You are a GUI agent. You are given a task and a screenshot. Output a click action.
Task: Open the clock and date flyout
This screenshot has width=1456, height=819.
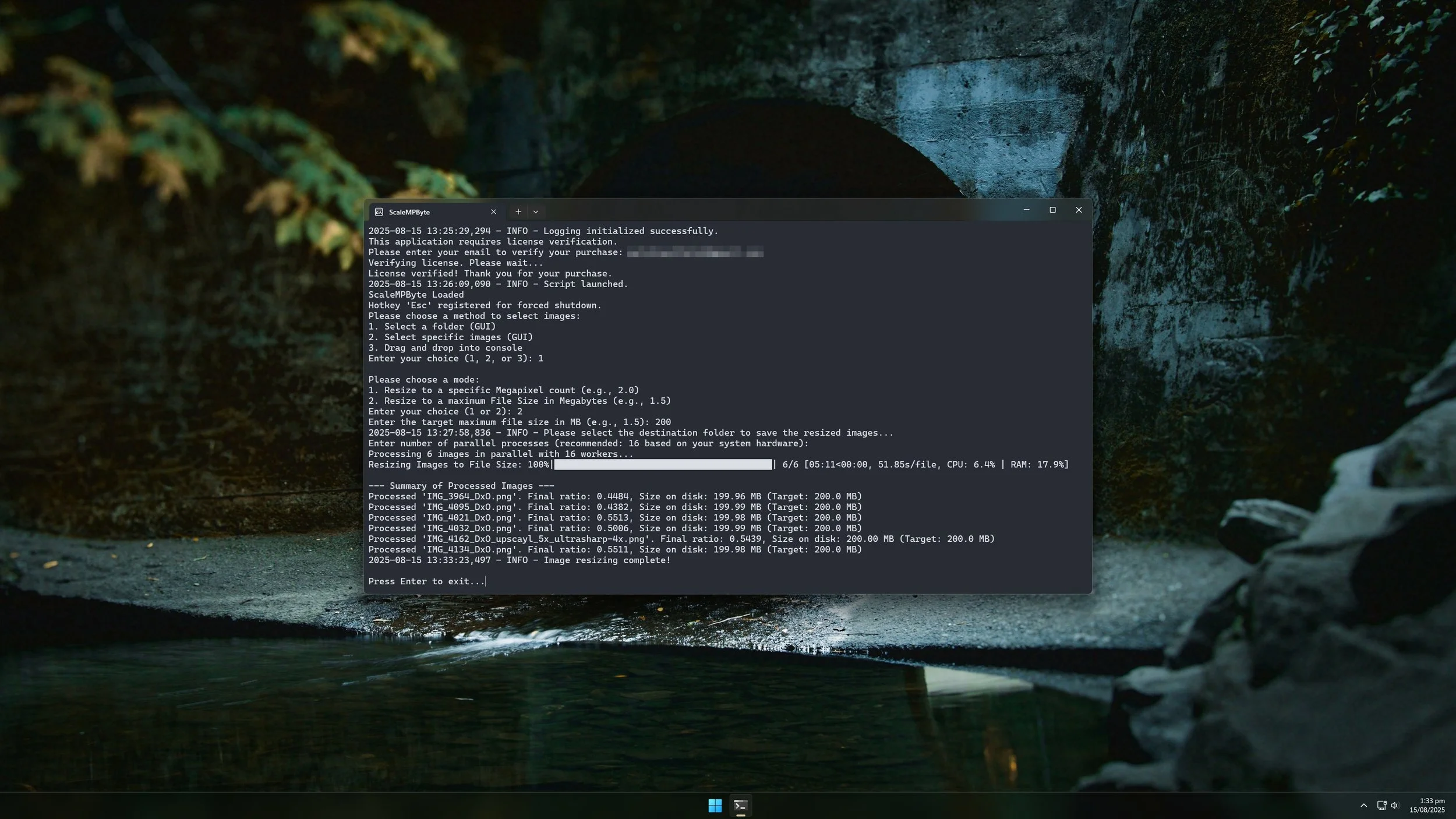click(1427, 806)
